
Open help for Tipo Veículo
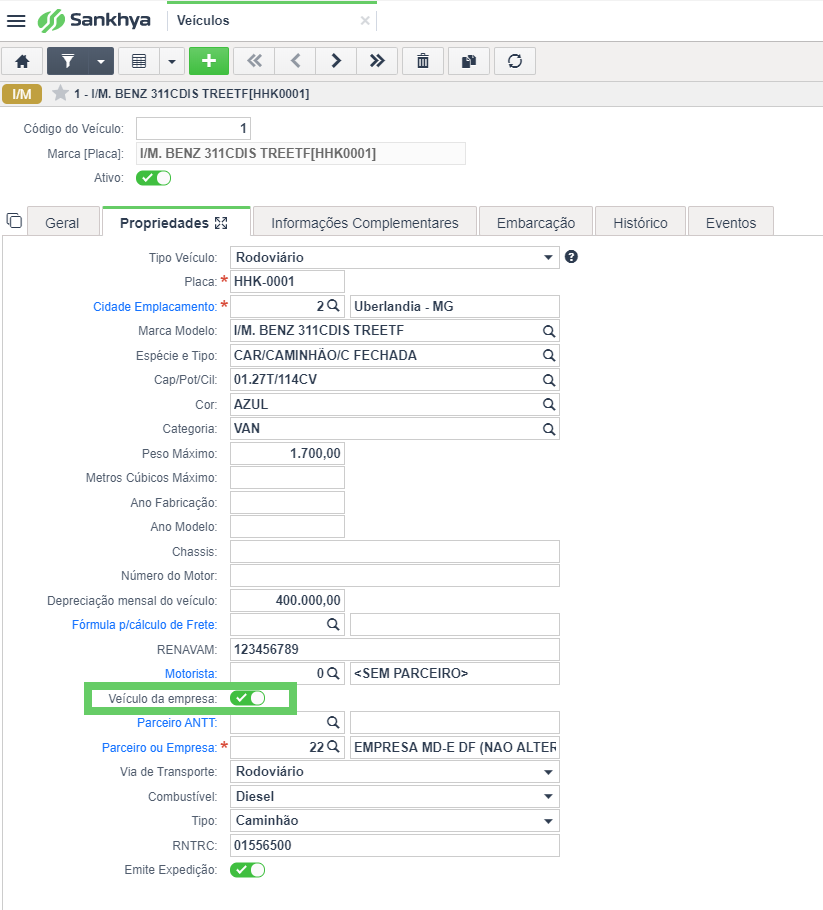coord(571,257)
